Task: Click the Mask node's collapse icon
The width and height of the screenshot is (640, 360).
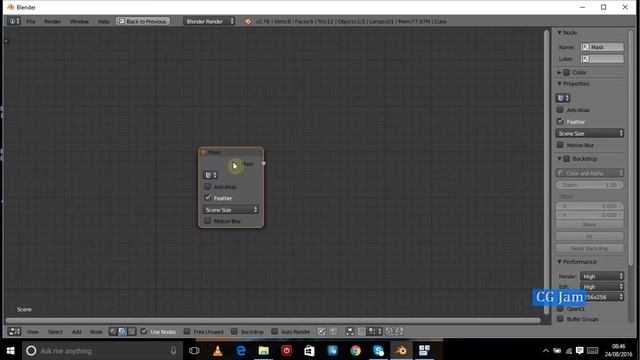Action: pos(203,152)
